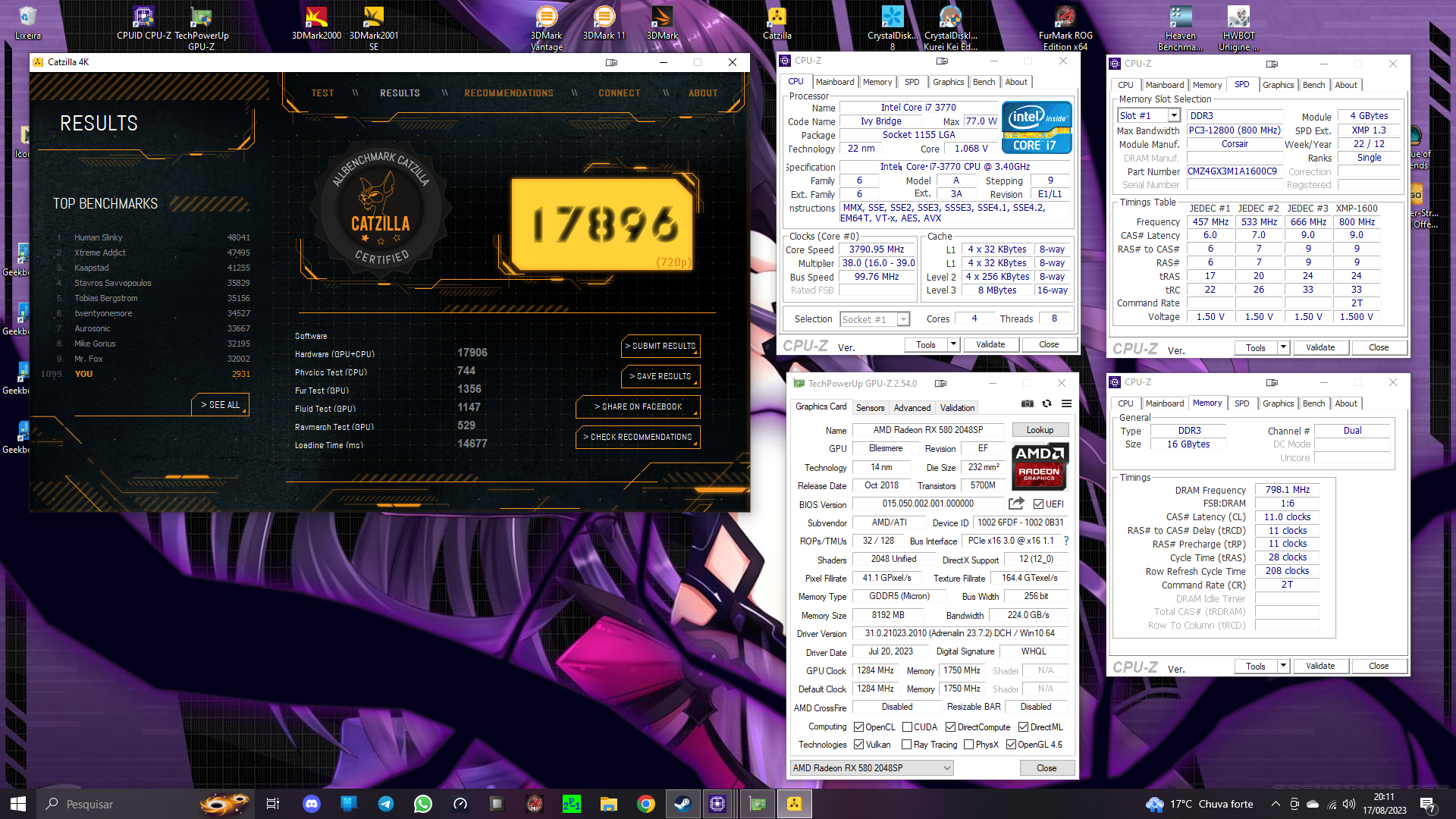This screenshot has width=1456, height=819.
Task: Click CHECK RECOMMENDATIONS button
Action: pos(638,437)
